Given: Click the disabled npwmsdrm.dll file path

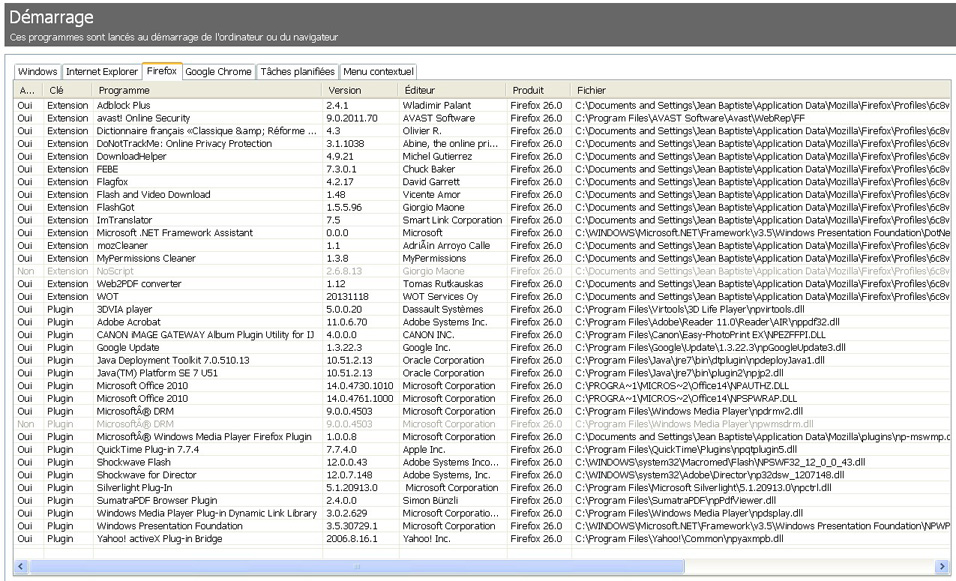Looking at the screenshot, I should 694,424.
